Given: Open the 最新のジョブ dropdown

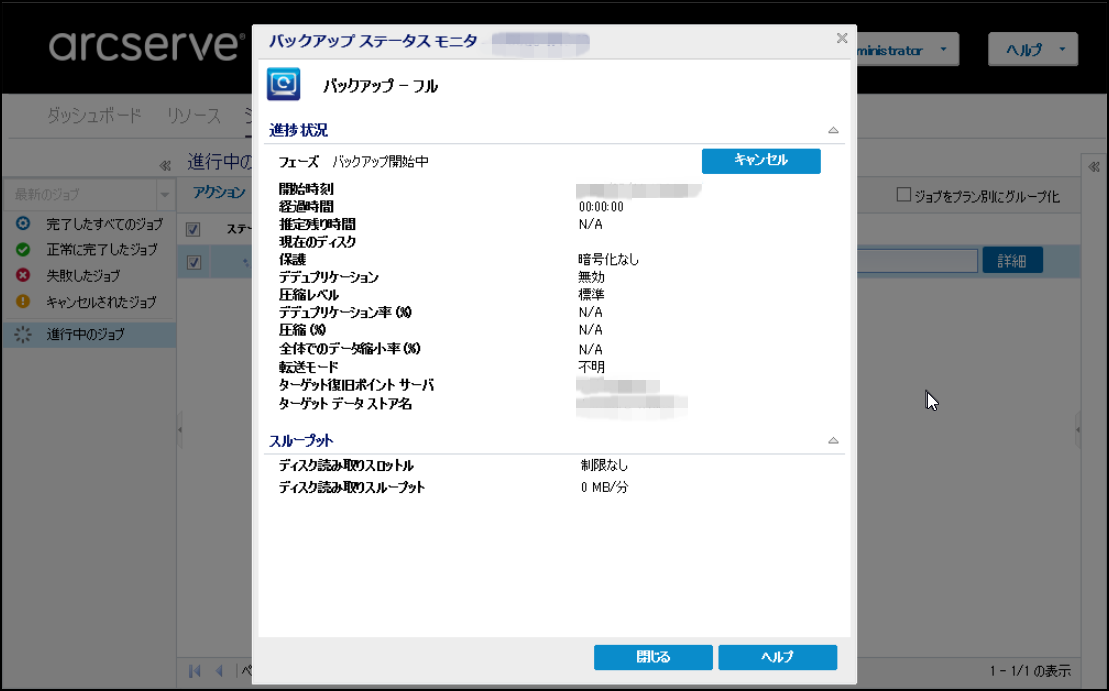Looking at the screenshot, I should pos(165,194).
